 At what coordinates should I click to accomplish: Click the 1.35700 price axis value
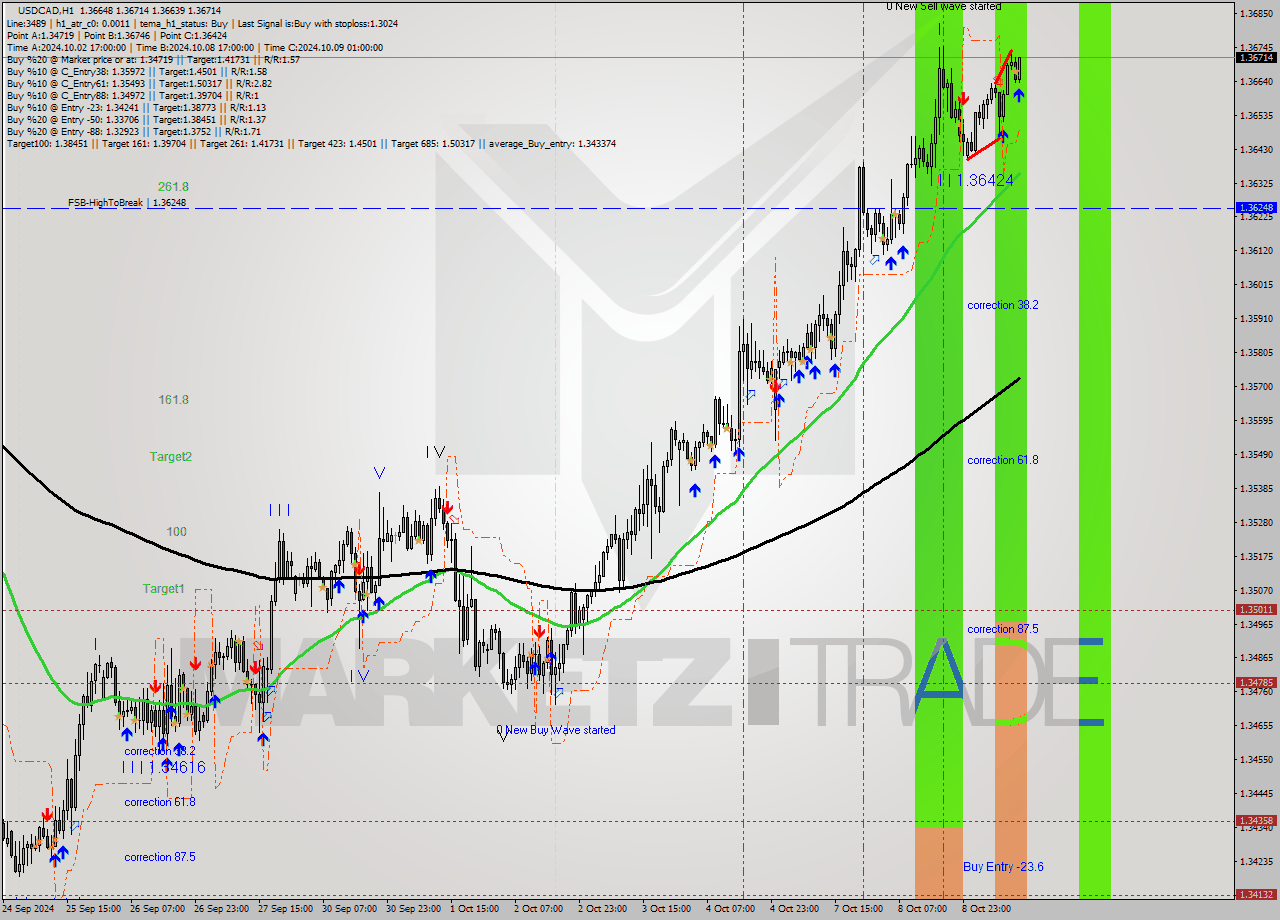pos(1256,386)
